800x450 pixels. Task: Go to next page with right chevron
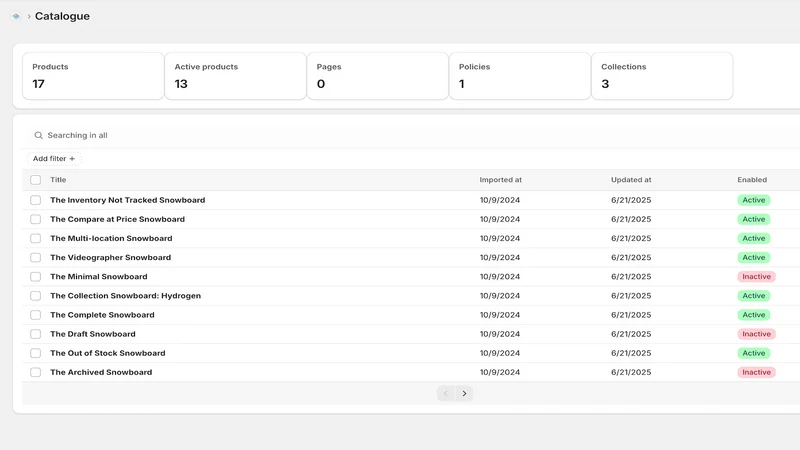tap(464, 393)
